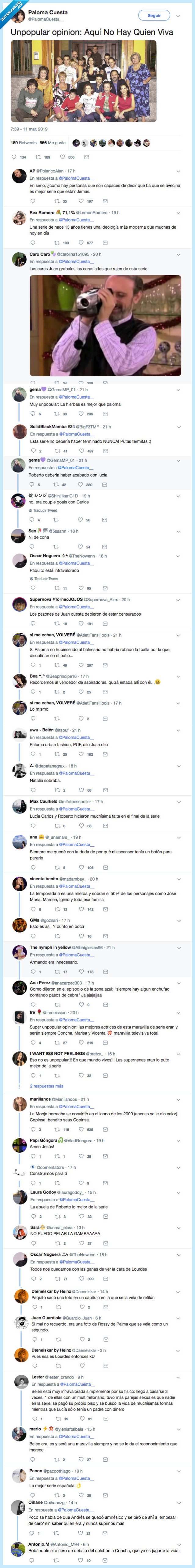Viewport: 195px width, 1568px height.
Task: Open the cast group photo in main tweet
Action: coord(83,81)
